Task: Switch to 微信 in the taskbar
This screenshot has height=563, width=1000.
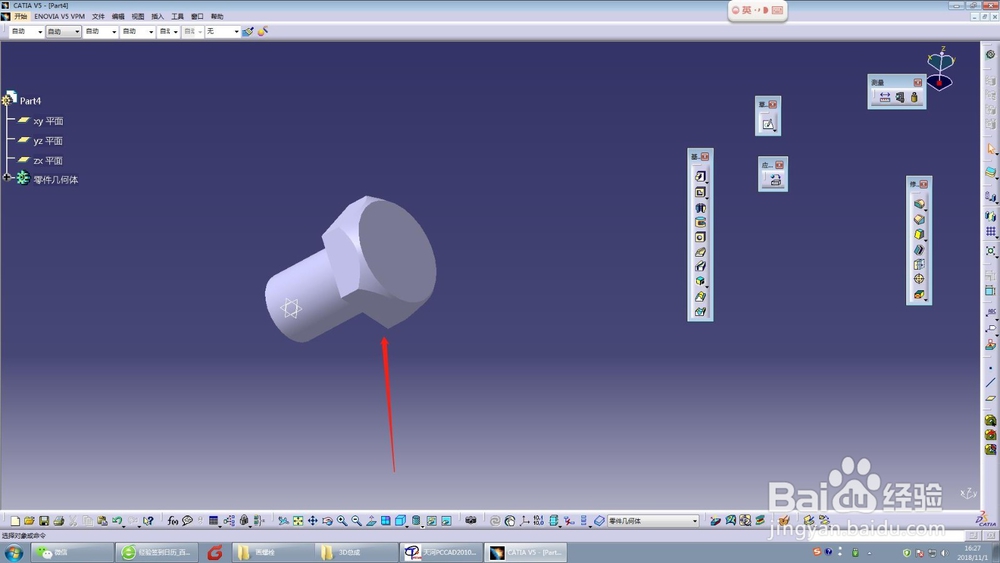Action: pos(71,552)
